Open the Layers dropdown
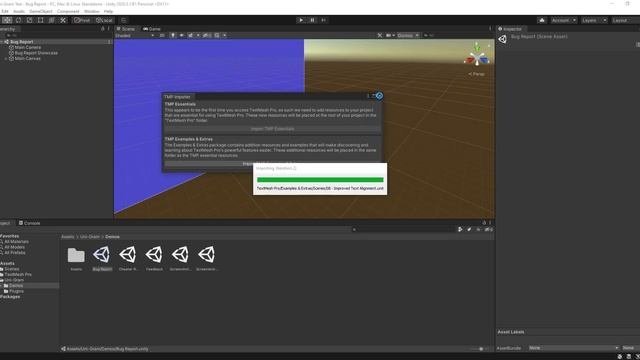Screen dimensions: 640x360 (594, 20)
